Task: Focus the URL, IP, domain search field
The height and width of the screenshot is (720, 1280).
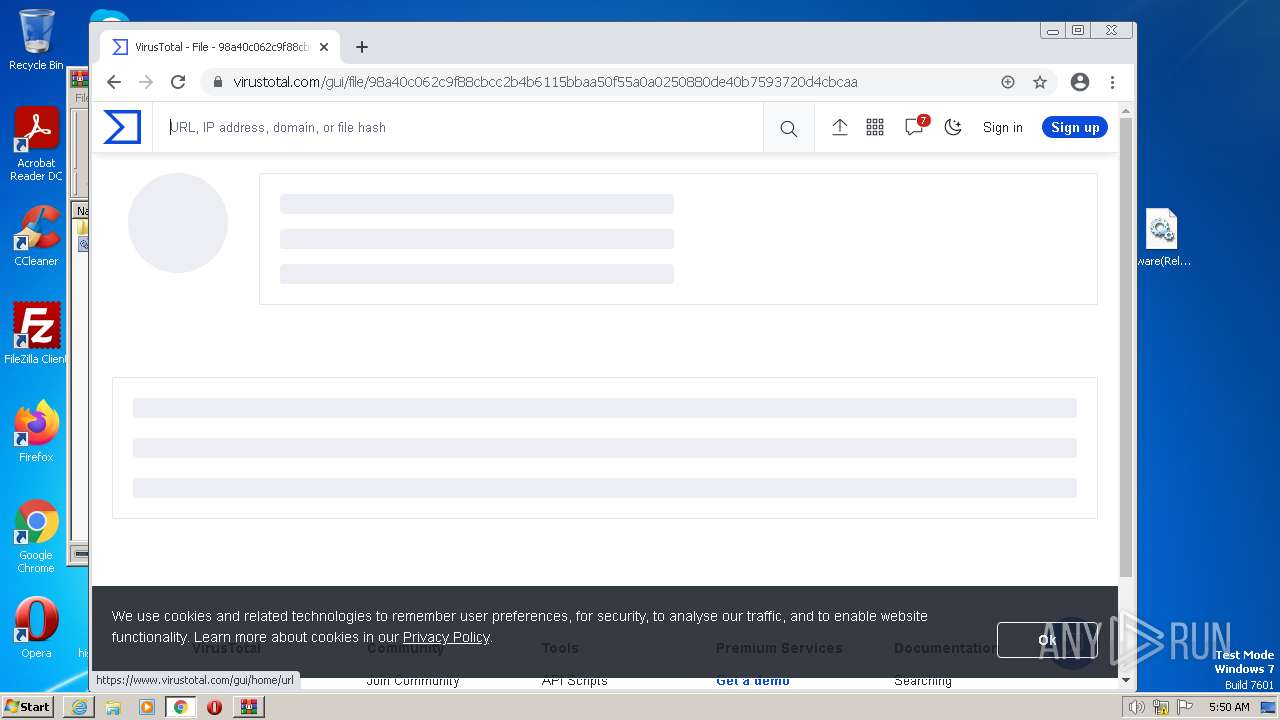Action: (x=460, y=127)
